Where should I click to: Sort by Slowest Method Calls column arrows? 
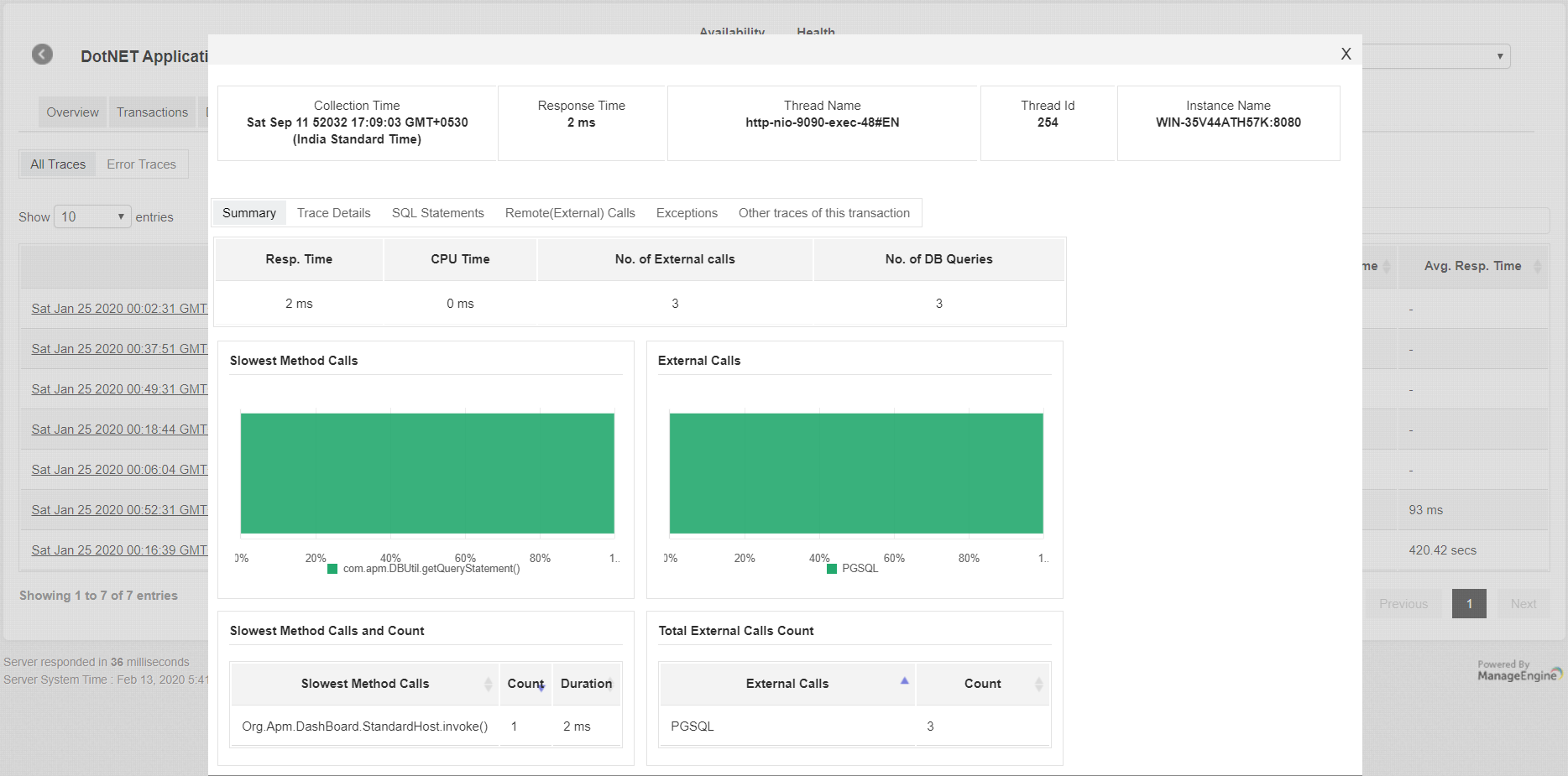click(488, 684)
